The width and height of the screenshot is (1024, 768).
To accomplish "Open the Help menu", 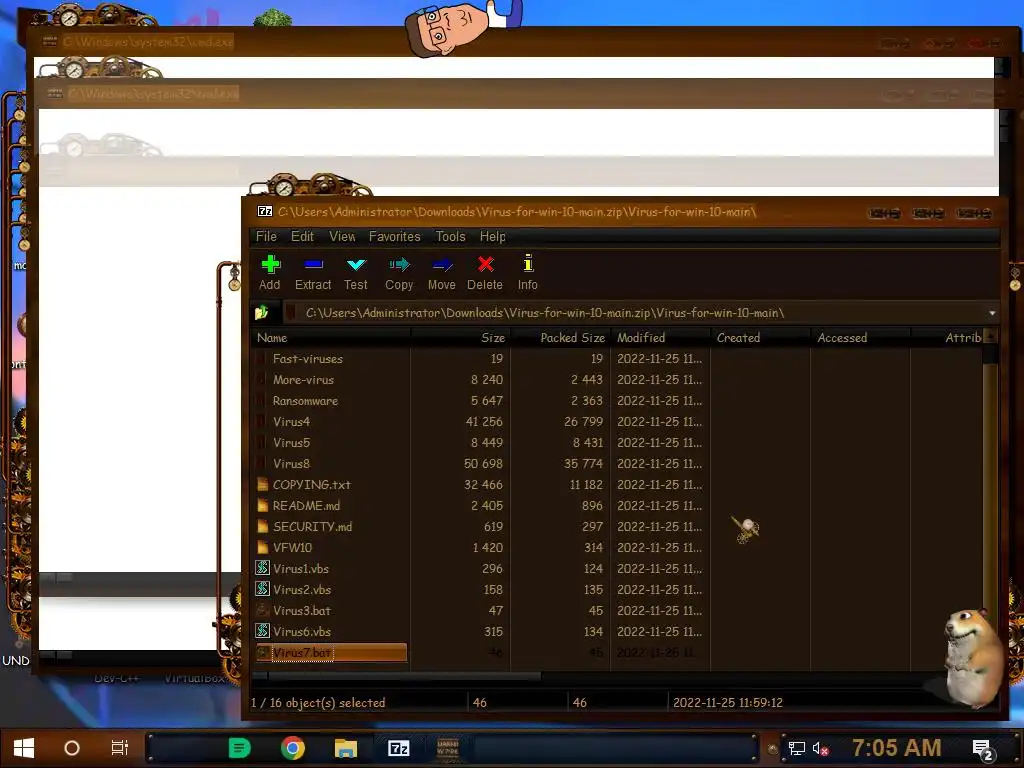I will [x=493, y=236].
